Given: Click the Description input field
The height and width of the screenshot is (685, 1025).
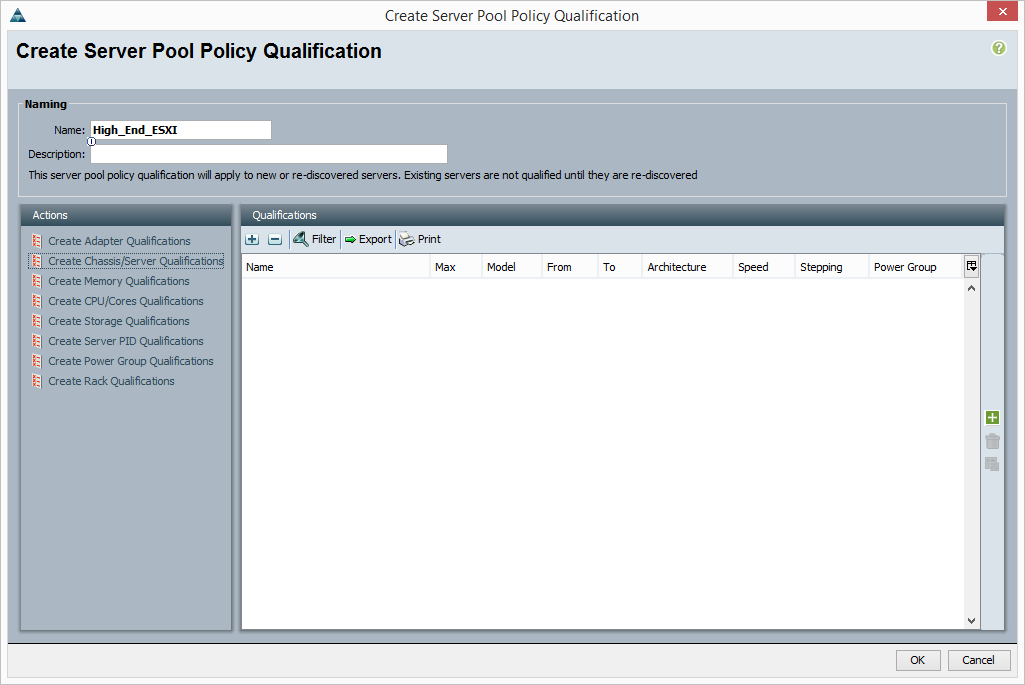Looking at the screenshot, I should 269,154.
